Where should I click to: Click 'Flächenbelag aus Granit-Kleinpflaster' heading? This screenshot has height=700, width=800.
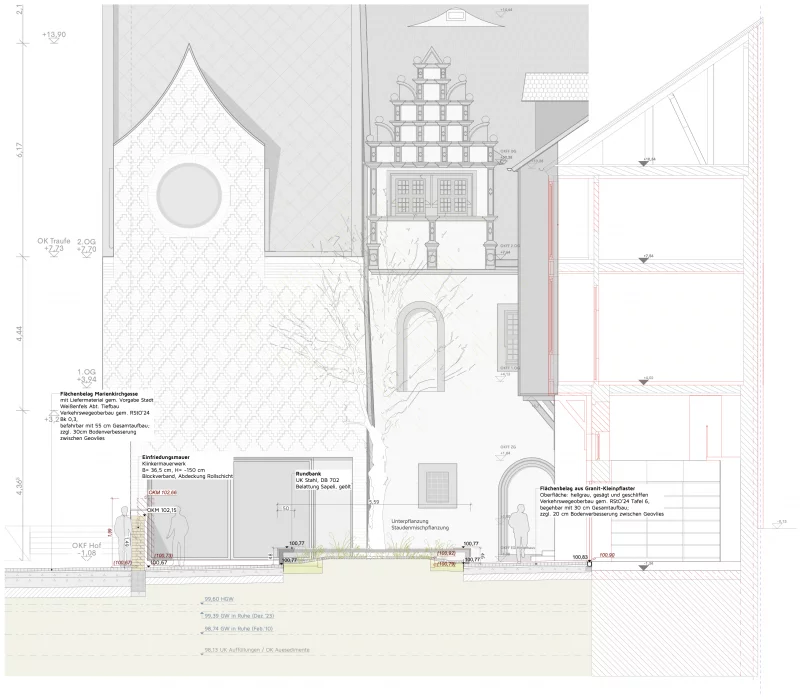tap(587, 489)
